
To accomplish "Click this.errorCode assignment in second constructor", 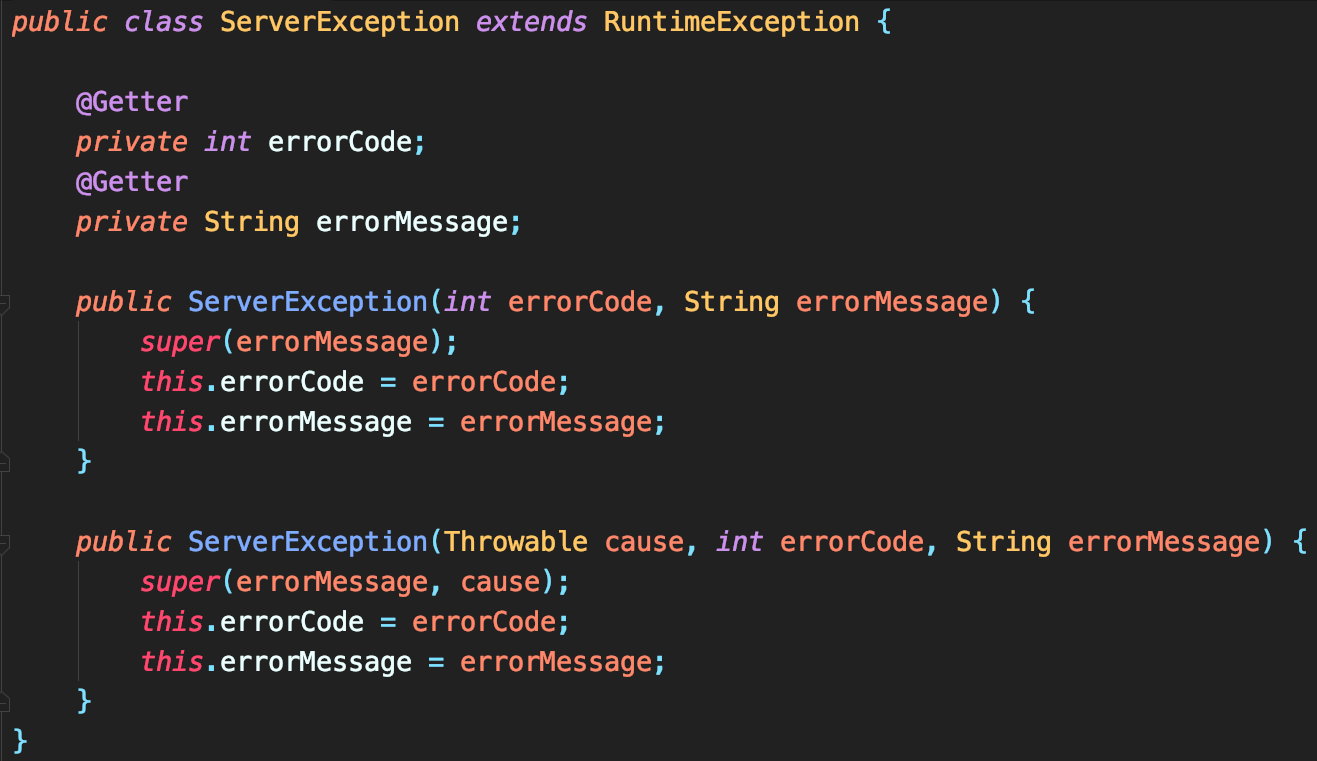I will 291,622.
